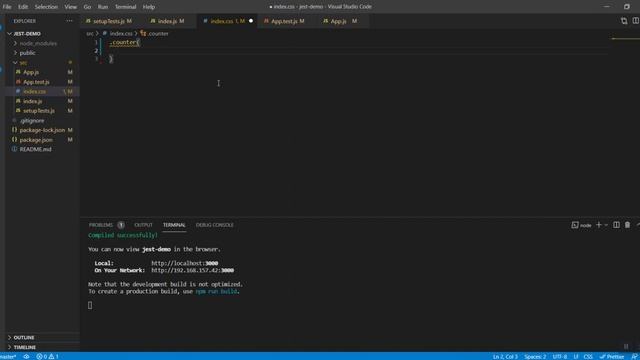Click the terminal input prompt
Image resolution: width=640 pixels, height=360 pixels.
90,305
